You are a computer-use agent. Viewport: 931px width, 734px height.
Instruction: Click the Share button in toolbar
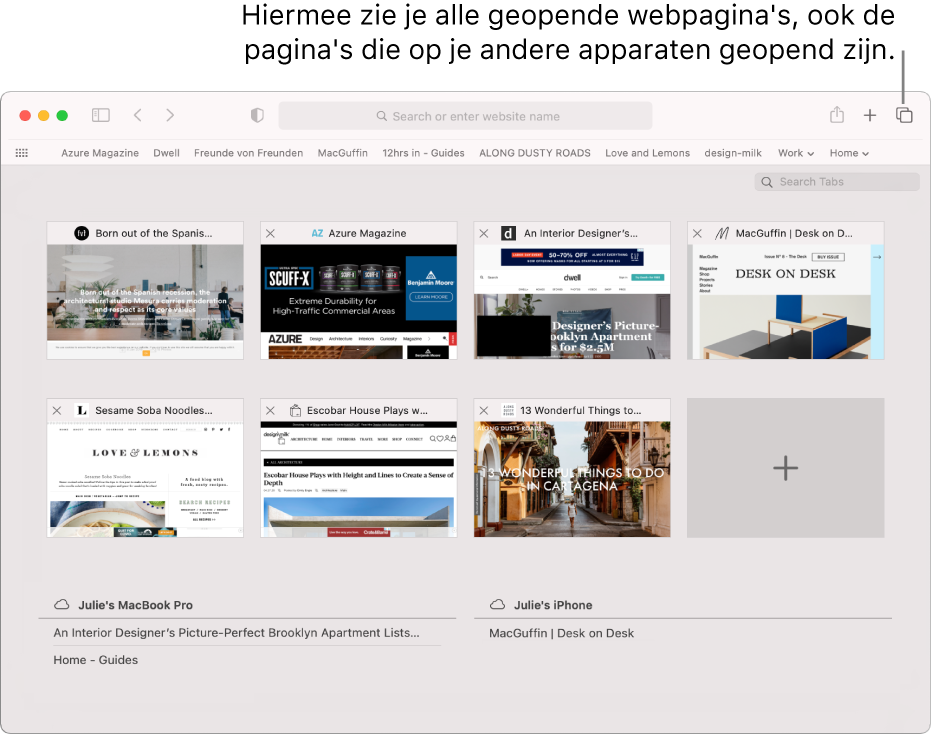[x=837, y=115]
